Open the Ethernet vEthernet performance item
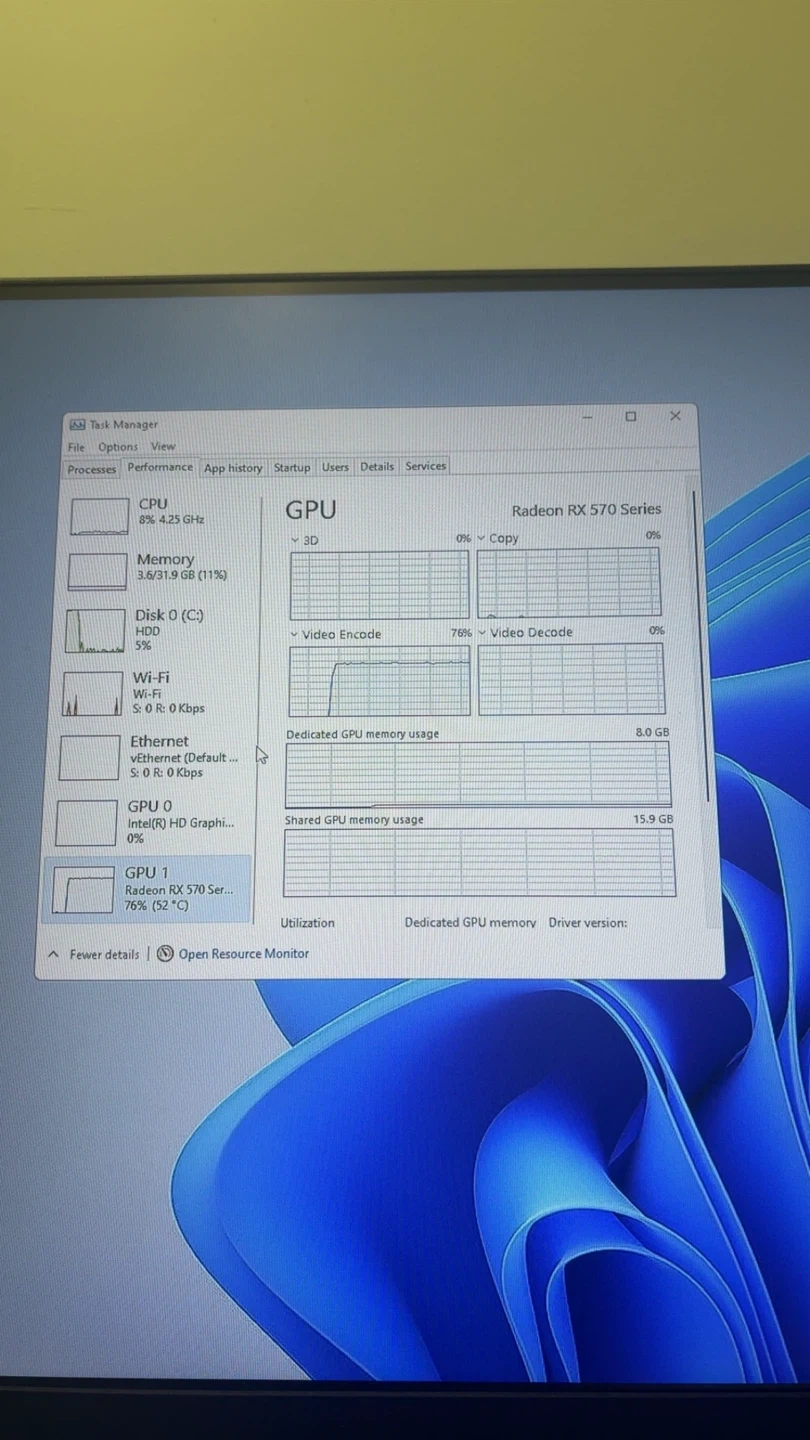 click(x=90, y=757)
